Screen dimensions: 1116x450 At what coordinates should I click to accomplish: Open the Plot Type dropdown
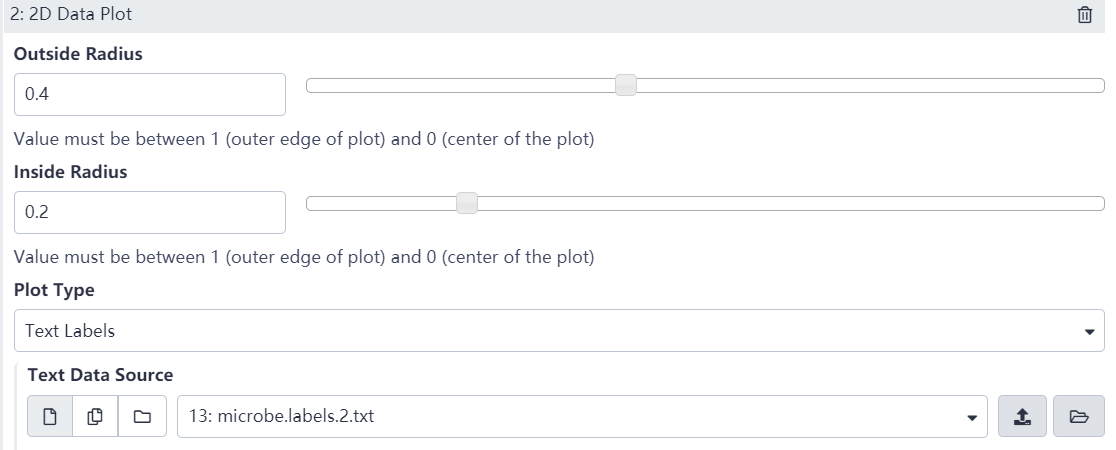pos(559,331)
